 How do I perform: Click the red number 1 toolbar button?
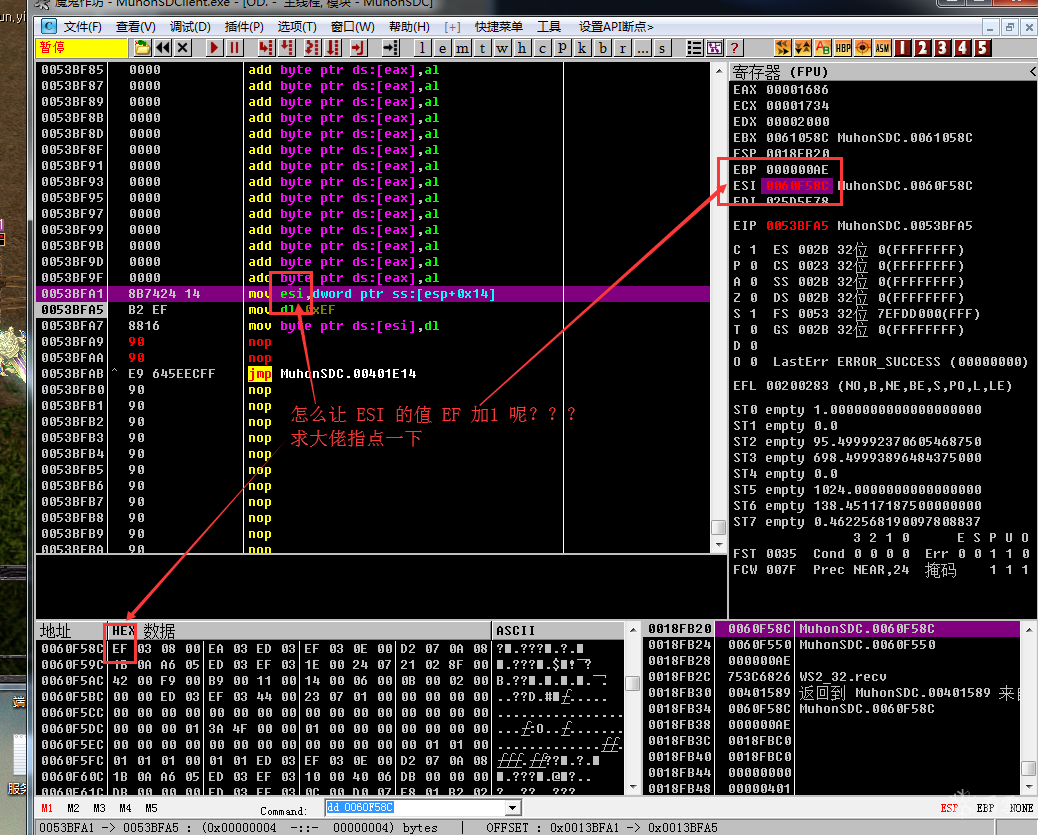[903, 48]
